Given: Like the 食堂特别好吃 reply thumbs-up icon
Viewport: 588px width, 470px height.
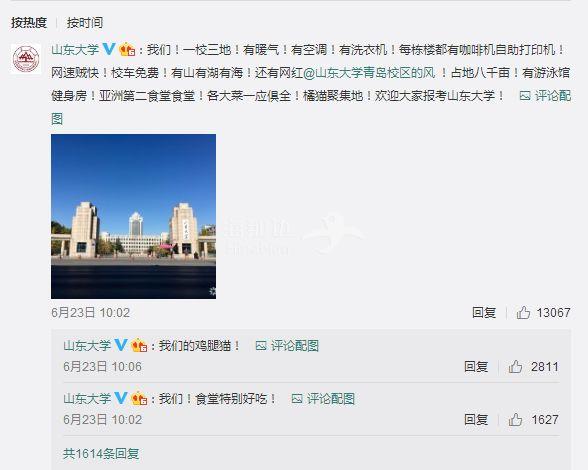Looking at the screenshot, I should [x=515, y=419].
